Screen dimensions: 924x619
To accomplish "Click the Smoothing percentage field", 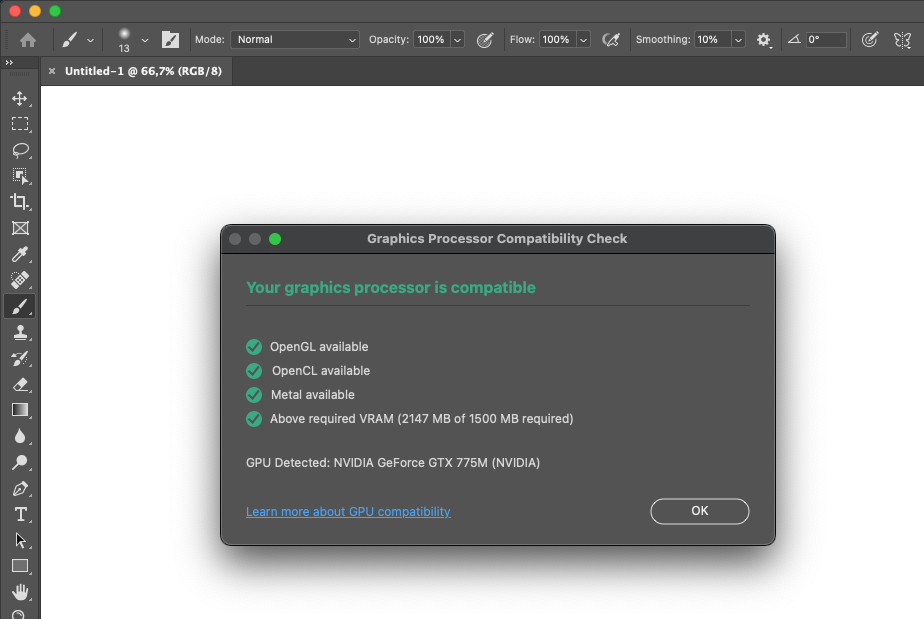I will coord(712,39).
